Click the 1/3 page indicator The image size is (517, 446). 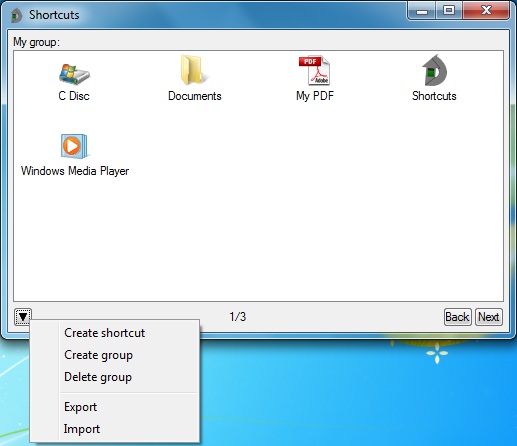tap(238, 317)
